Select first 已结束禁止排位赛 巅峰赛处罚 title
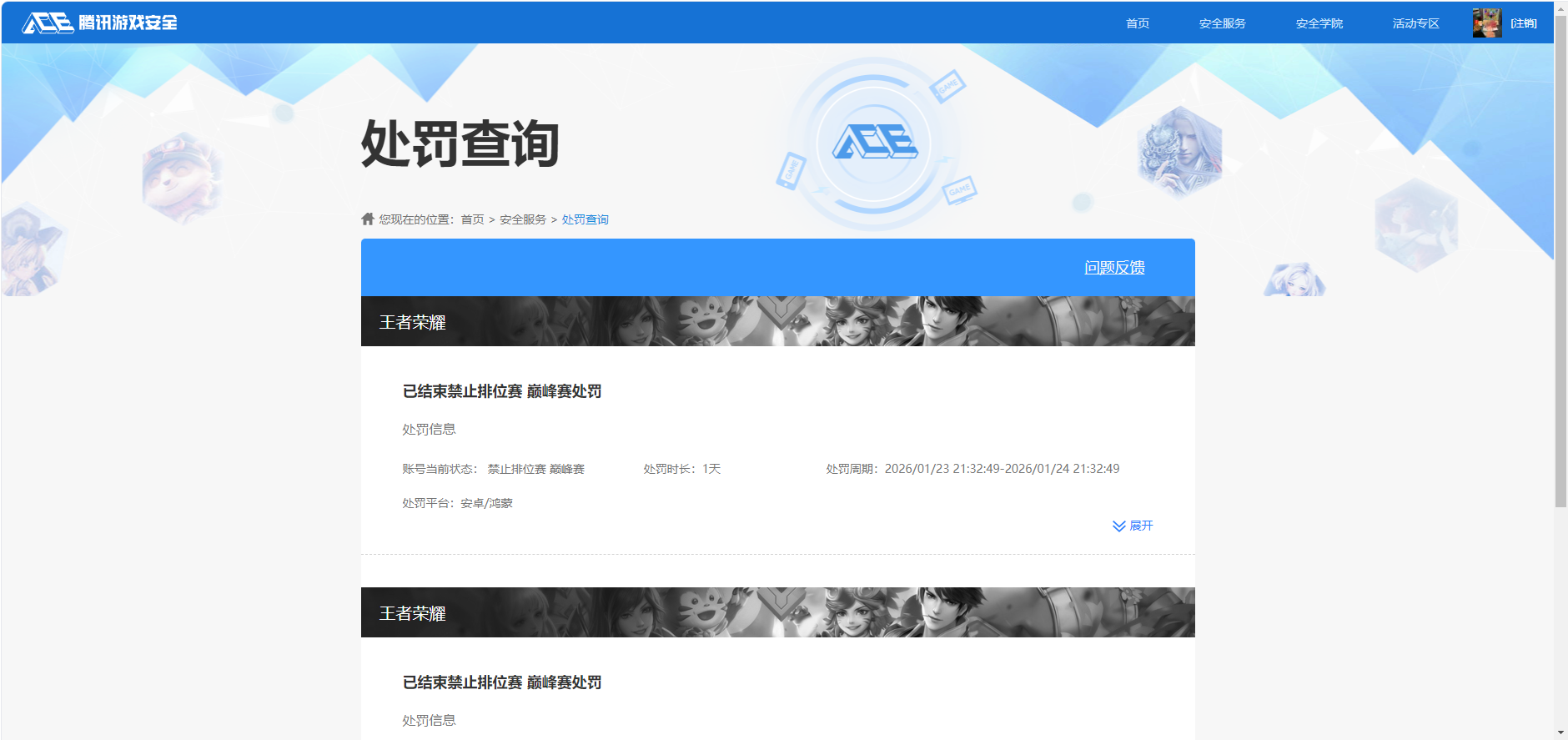The image size is (1568, 740). (502, 391)
